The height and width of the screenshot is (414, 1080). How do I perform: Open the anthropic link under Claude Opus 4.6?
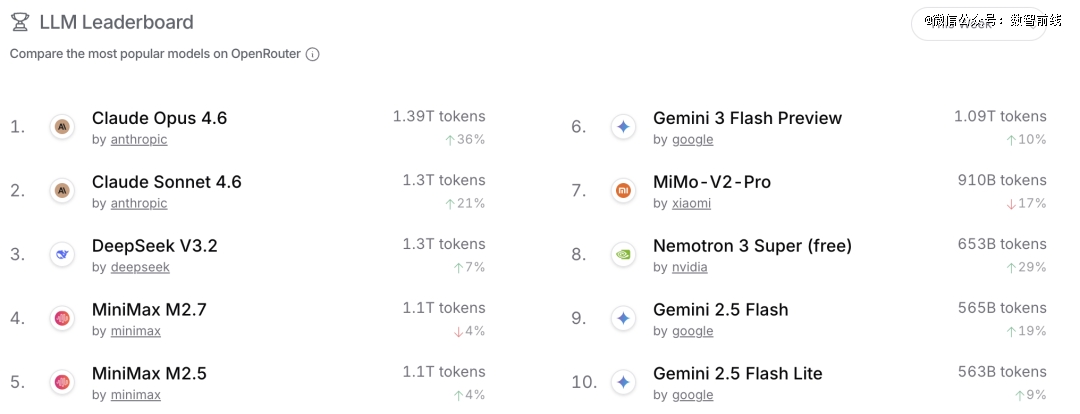(139, 140)
